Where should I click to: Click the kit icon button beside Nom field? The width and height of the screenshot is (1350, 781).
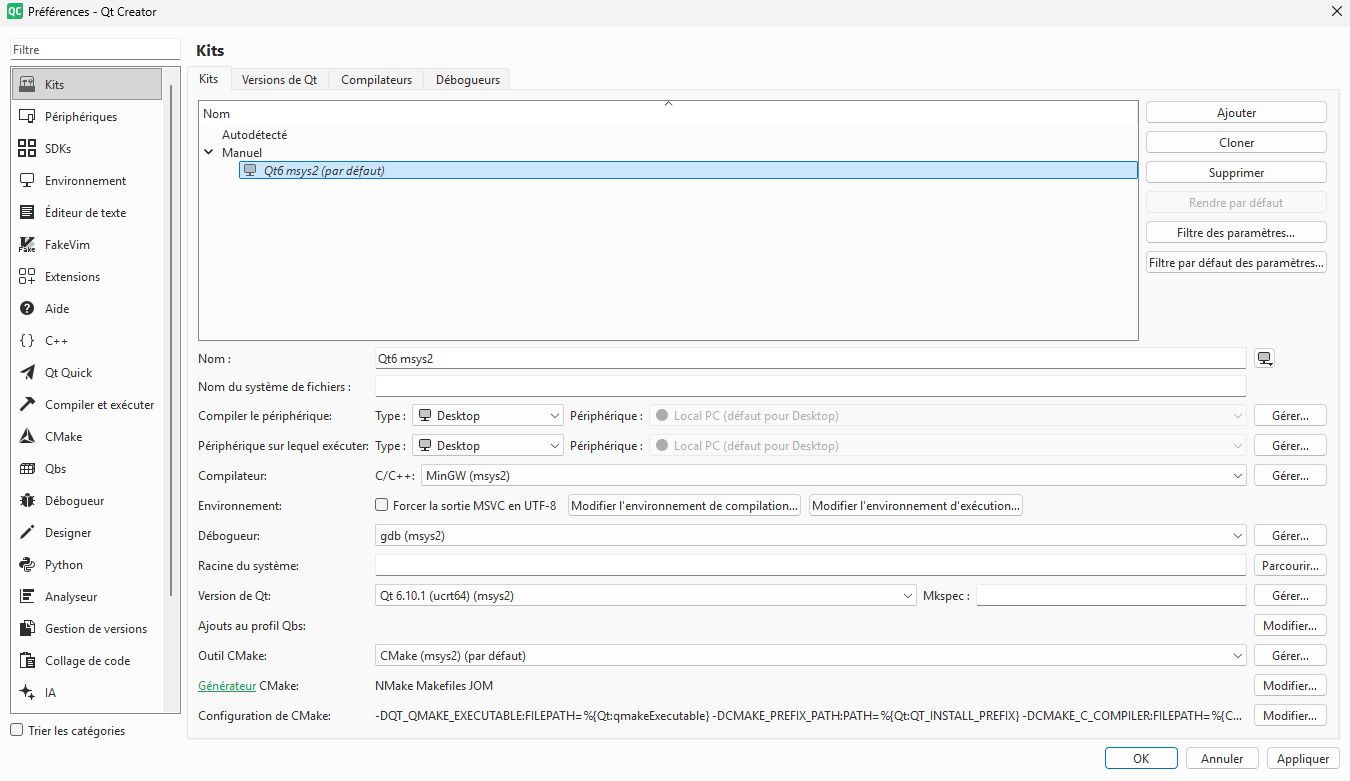coord(1265,359)
